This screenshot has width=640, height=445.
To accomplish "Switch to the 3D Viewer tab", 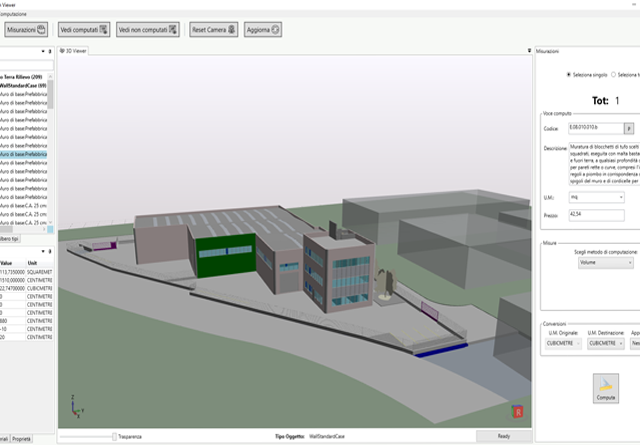I will point(73,51).
